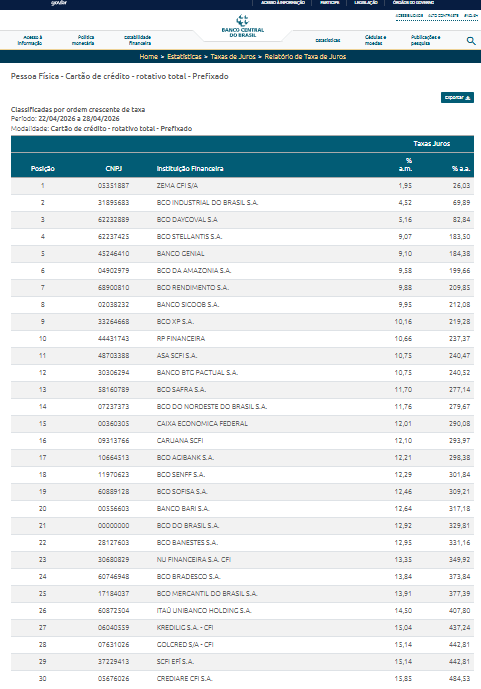Select NU FINANCEIRA S.A. CFI cell
Viewport: 481px width, 689px height.
194,559
